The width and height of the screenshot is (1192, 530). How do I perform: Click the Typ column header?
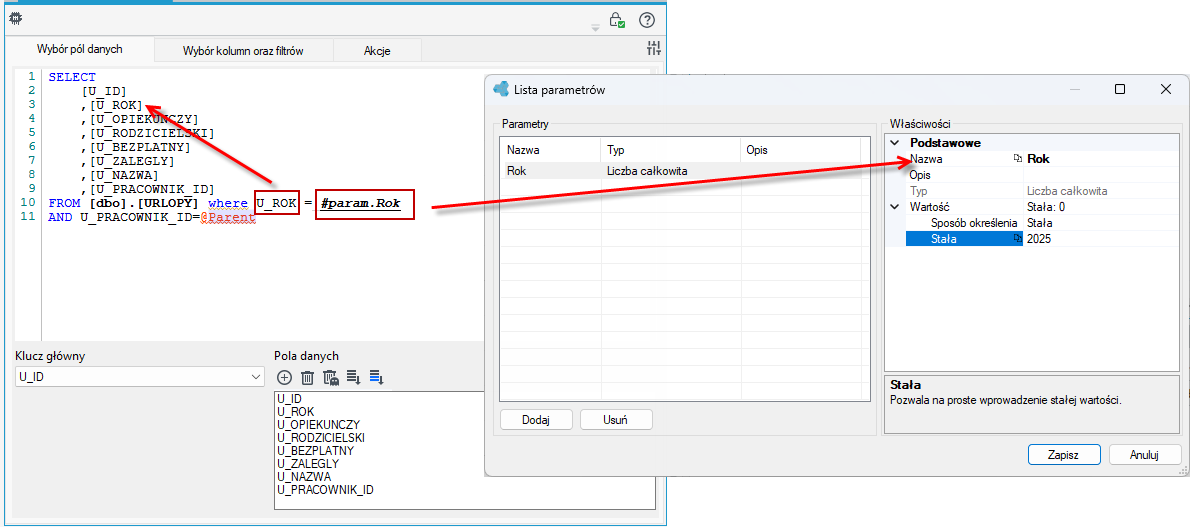[x=670, y=150]
